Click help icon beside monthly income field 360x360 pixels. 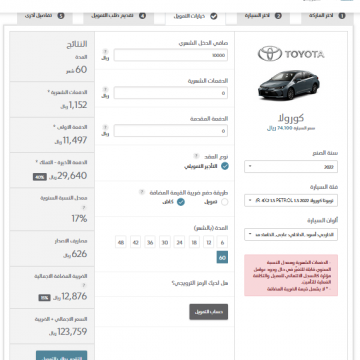pyautogui.click(x=105, y=52)
